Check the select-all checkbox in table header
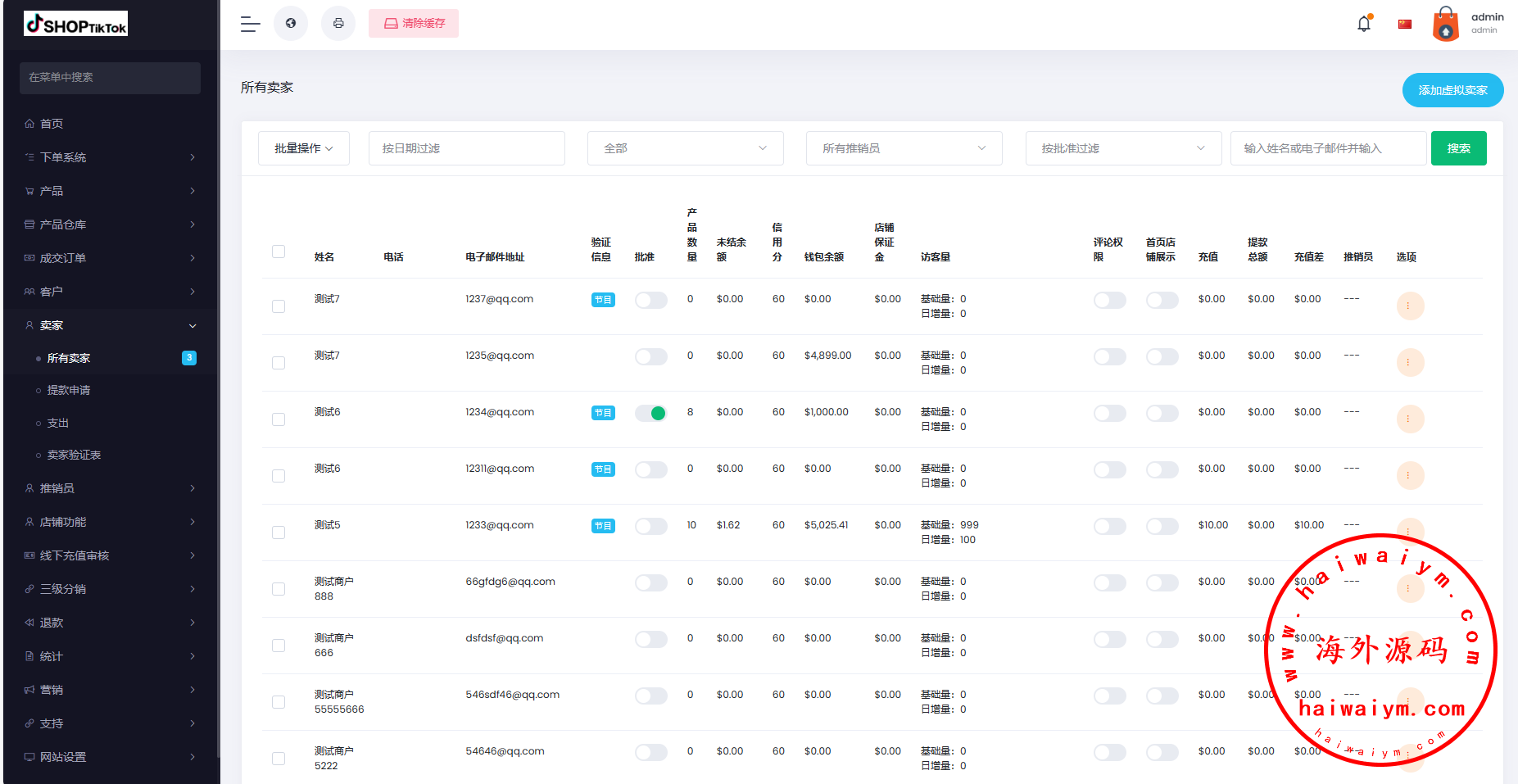Image resolution: width=1518 pixels, height=784 pixels. click(279, 252)
